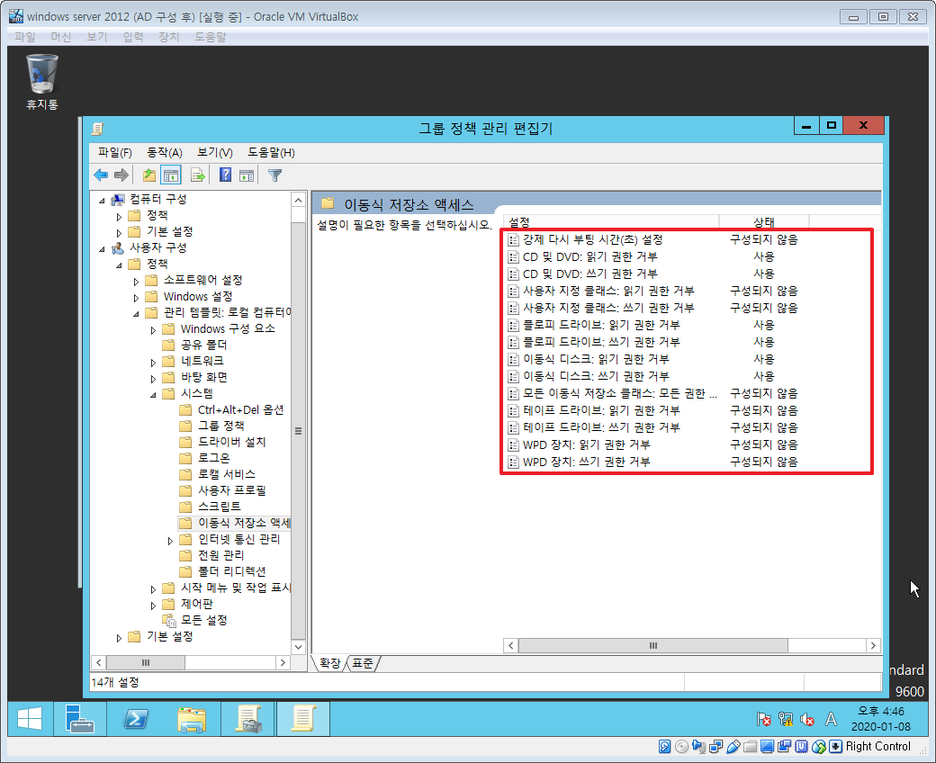Click the Group Policy Management taskbar icon
Screen dimensions: 936x763
pos(248,719)
